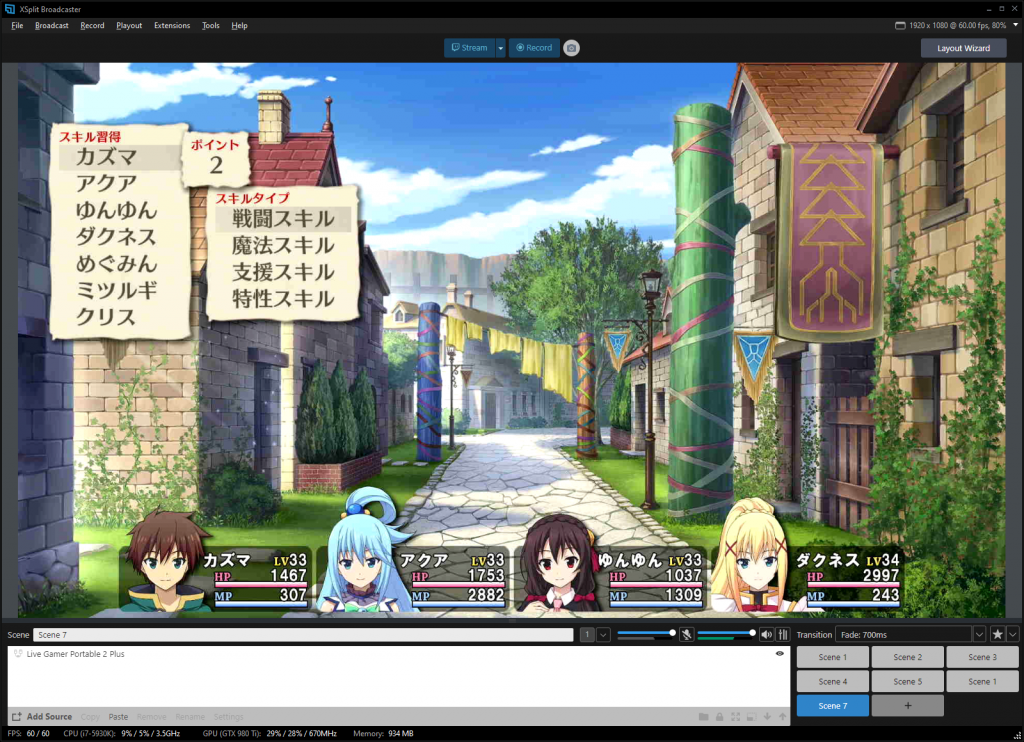The height and width of the screenshot is (742, 1024).
Task: Click the source layout position icon
Action: [x=751, y=717]
